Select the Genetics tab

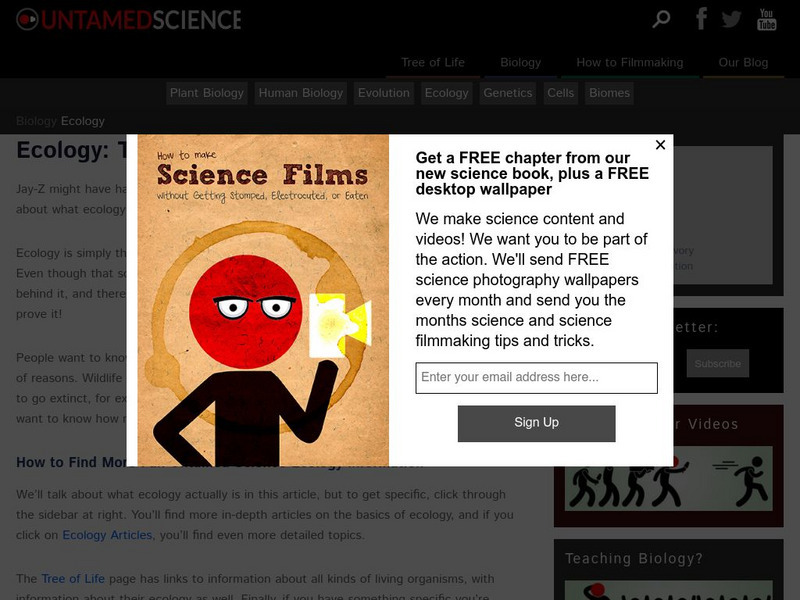508,93
